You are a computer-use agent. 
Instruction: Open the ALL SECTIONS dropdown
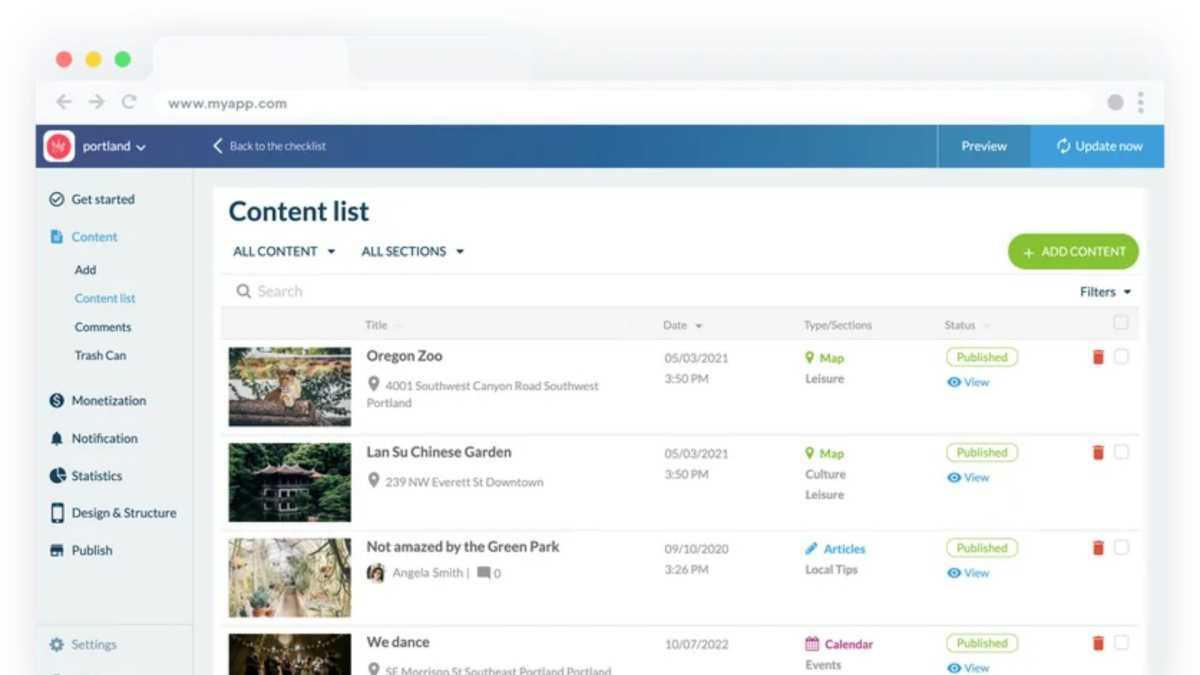pos(412,252)
